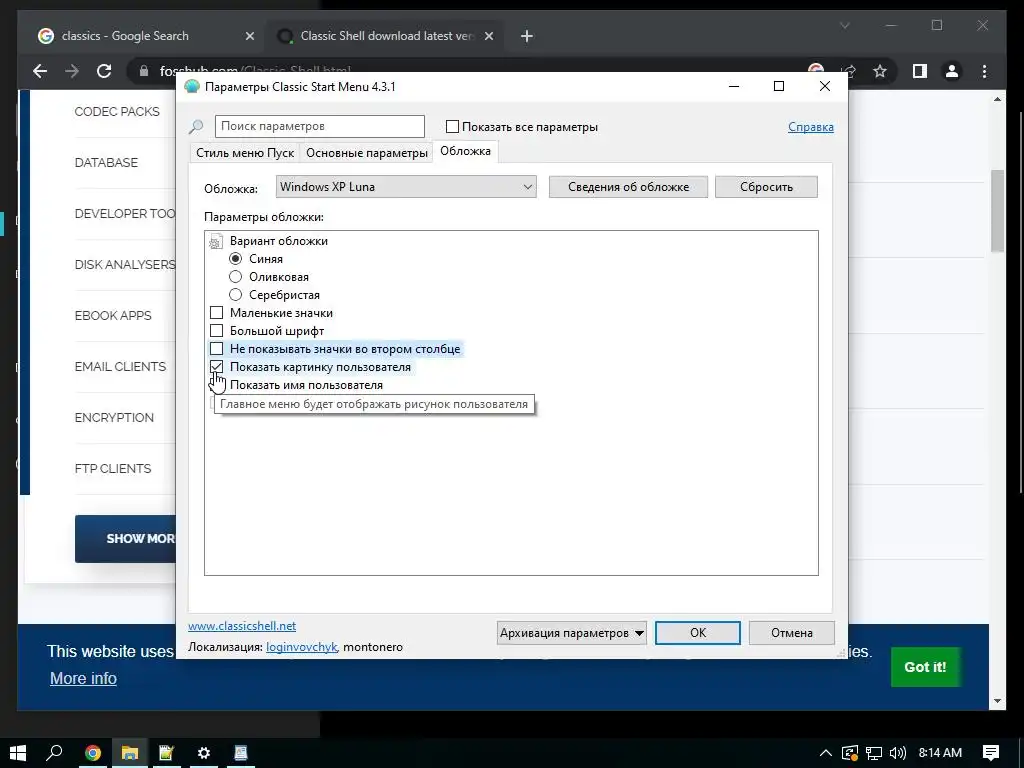Open Chrome tab search chevron

pyautogui.click(x=844, y=25)
